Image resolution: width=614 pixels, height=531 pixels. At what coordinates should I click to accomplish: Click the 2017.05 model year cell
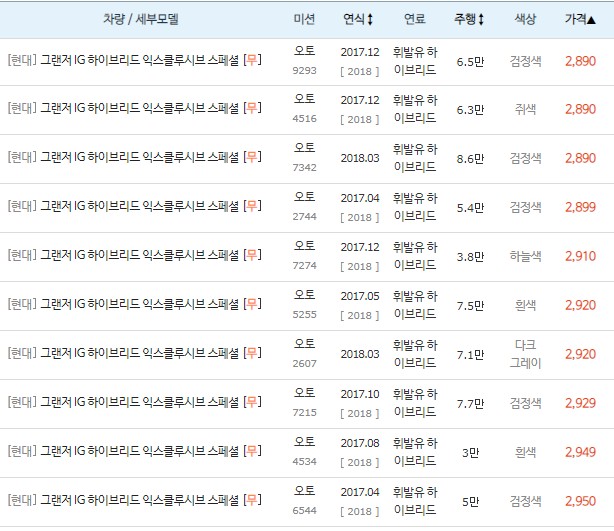[x=360, y=296]
